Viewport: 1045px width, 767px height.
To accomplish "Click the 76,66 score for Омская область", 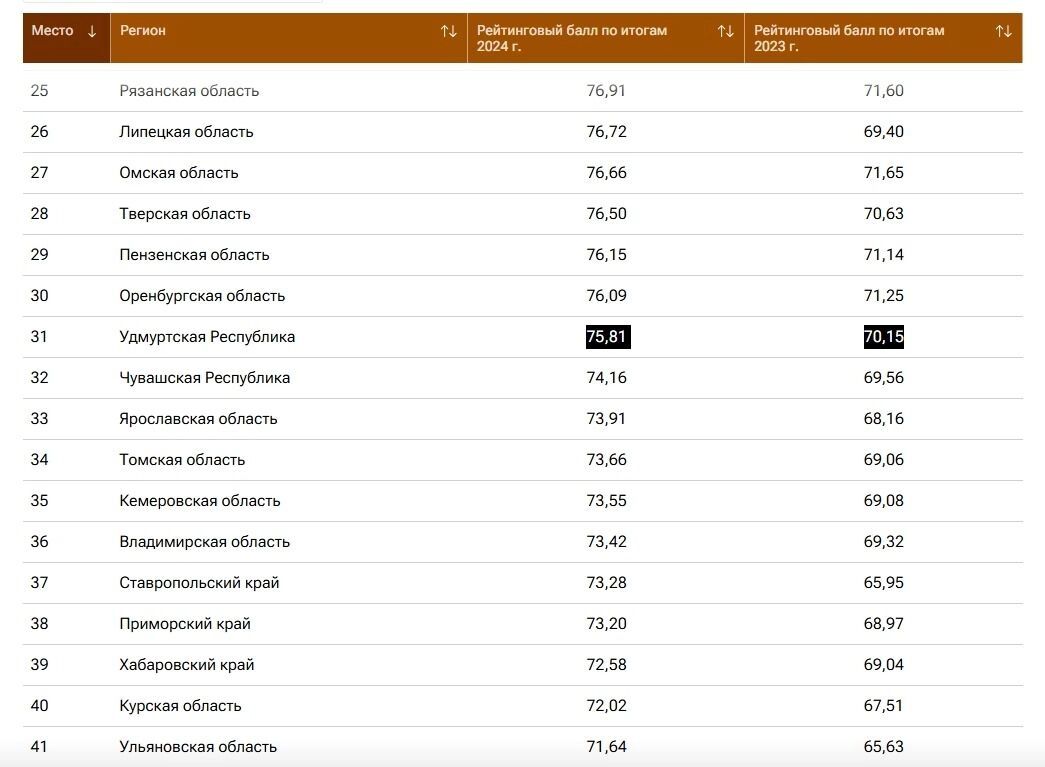I will [x=606, y=173].
